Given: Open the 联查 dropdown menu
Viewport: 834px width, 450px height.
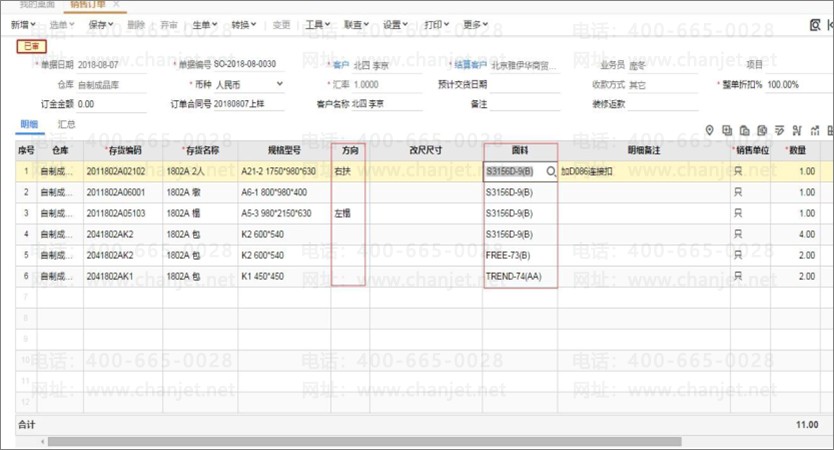Looking at the screenshot, I should pos(356,24).
